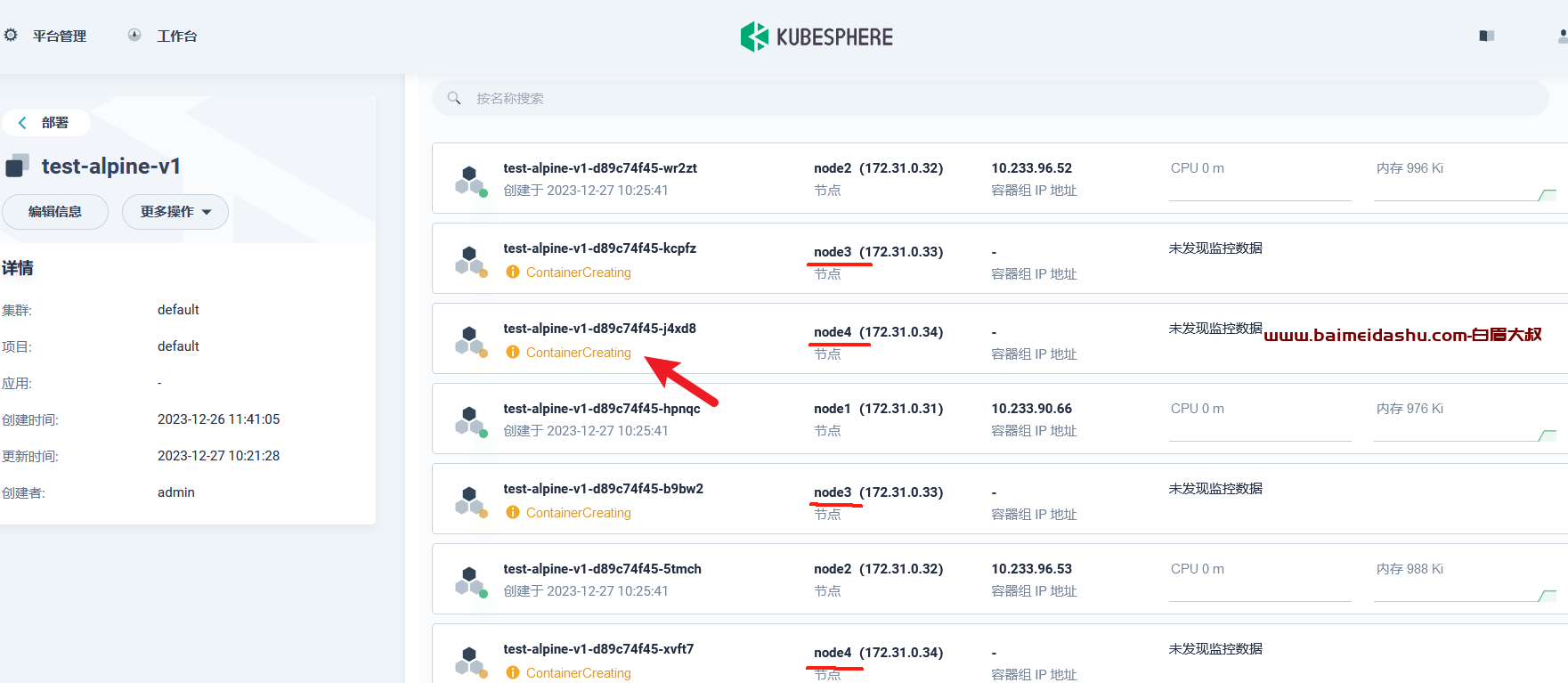Screen dimensions: 1568x683
Task: Click node2 link in 5tmch row
Action: [x=878, y=569]
